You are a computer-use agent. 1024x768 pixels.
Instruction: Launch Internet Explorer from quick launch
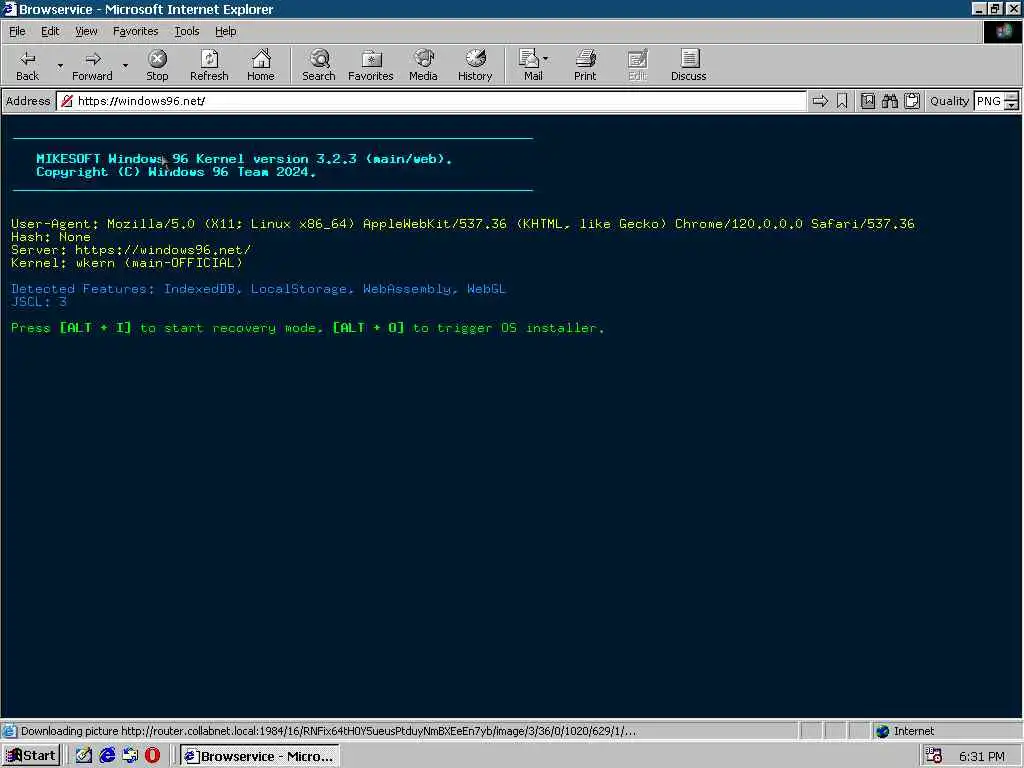107,756
